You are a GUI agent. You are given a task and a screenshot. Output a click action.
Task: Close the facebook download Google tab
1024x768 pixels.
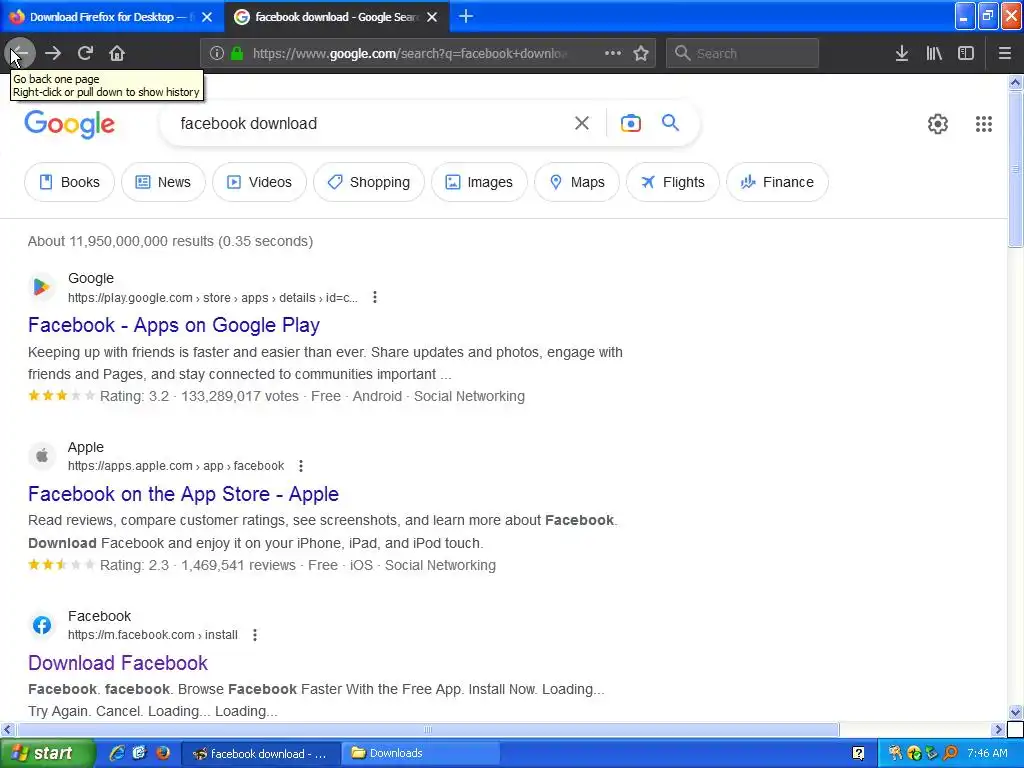click(x=432, y=17)
